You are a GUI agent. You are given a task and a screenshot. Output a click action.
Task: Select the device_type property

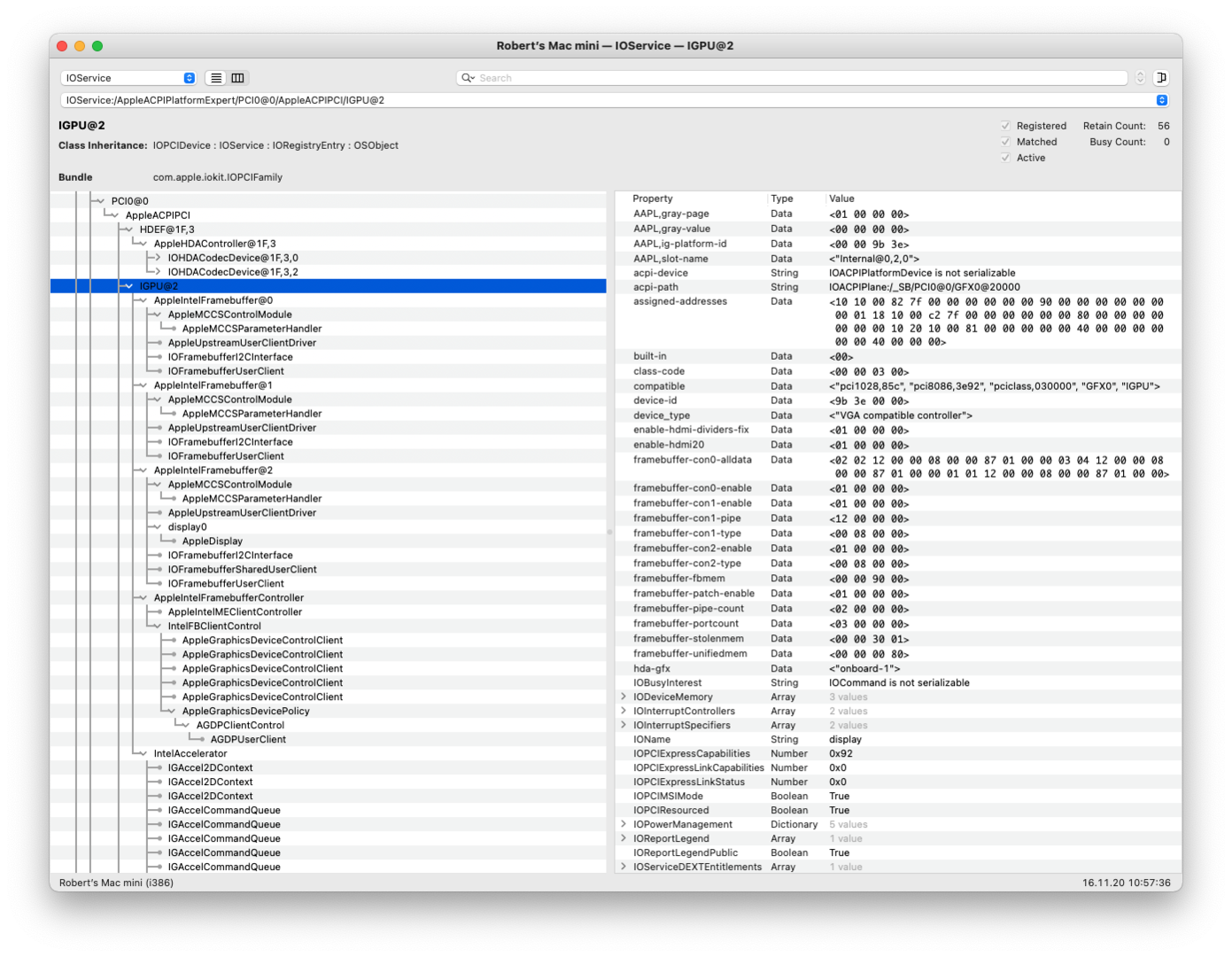(898, 416)
